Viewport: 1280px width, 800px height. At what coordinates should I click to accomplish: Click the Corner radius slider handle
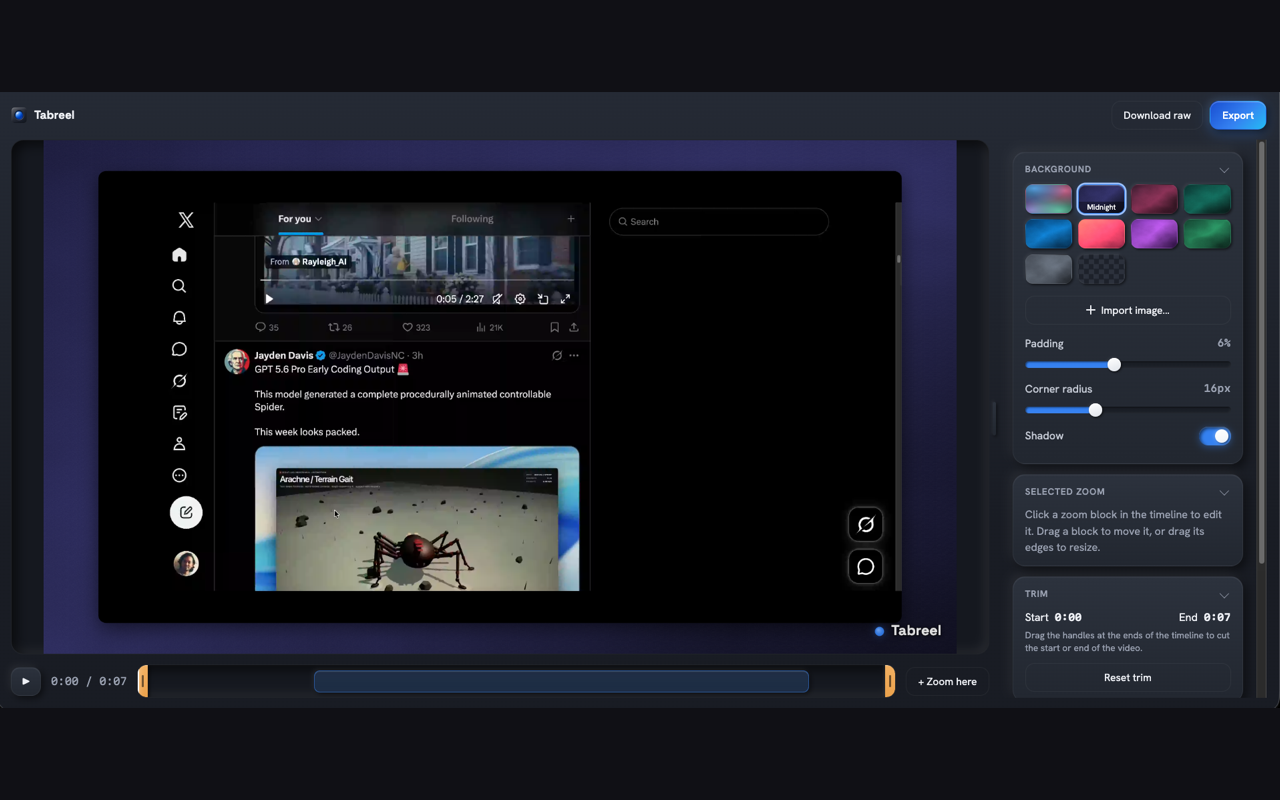pos(1095,410)
